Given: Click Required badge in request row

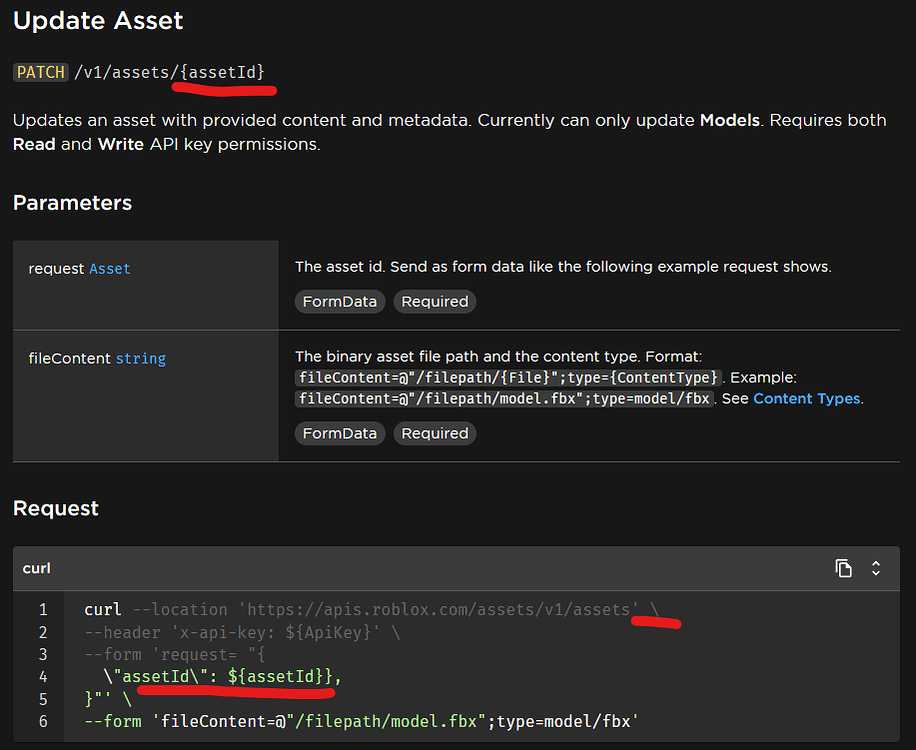Looking at the screenshot, I should (435, 301).
